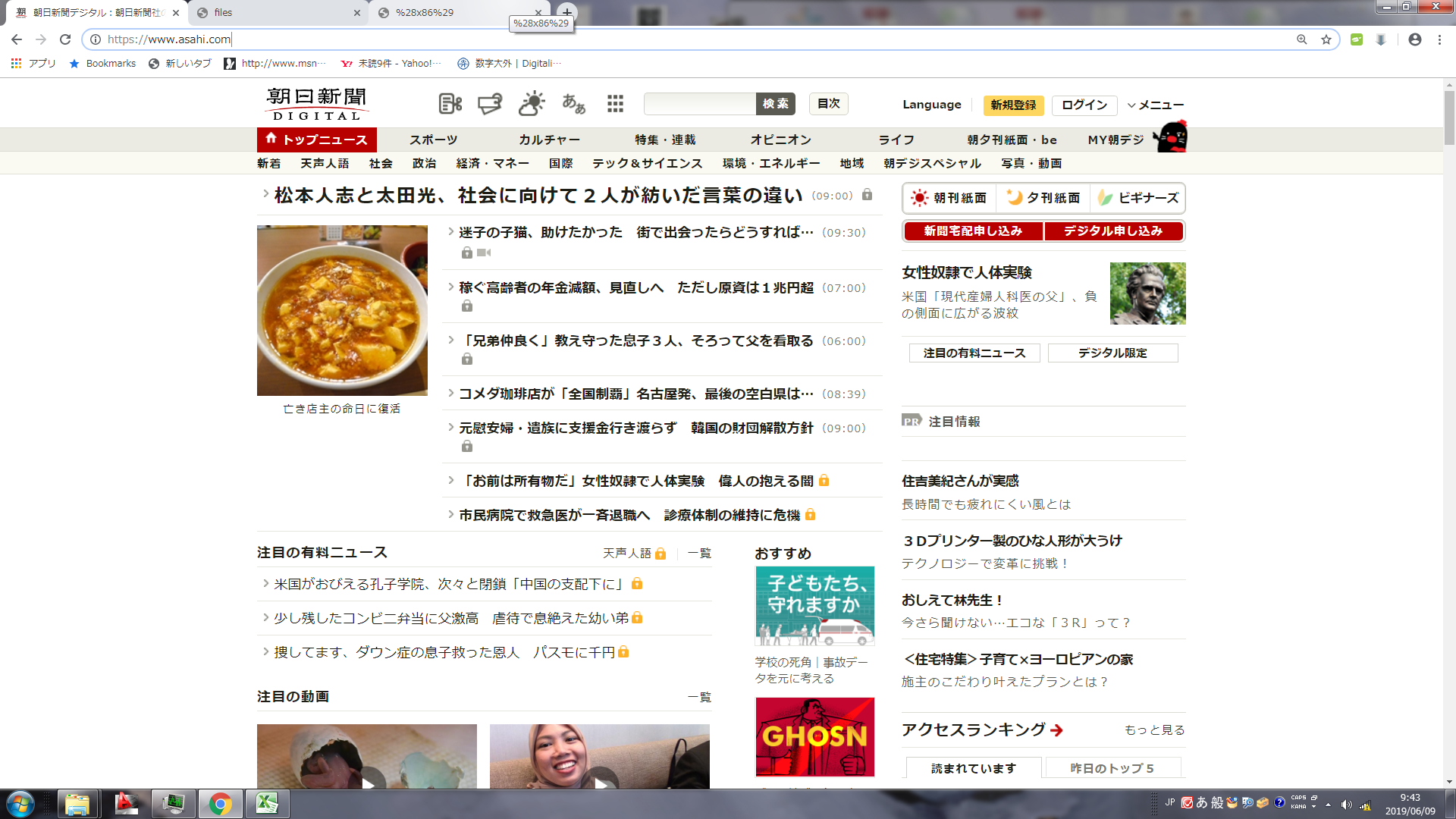Open a new tab with plus button
This screenshot has width=1456, height=819.
[x=567, y=12]
